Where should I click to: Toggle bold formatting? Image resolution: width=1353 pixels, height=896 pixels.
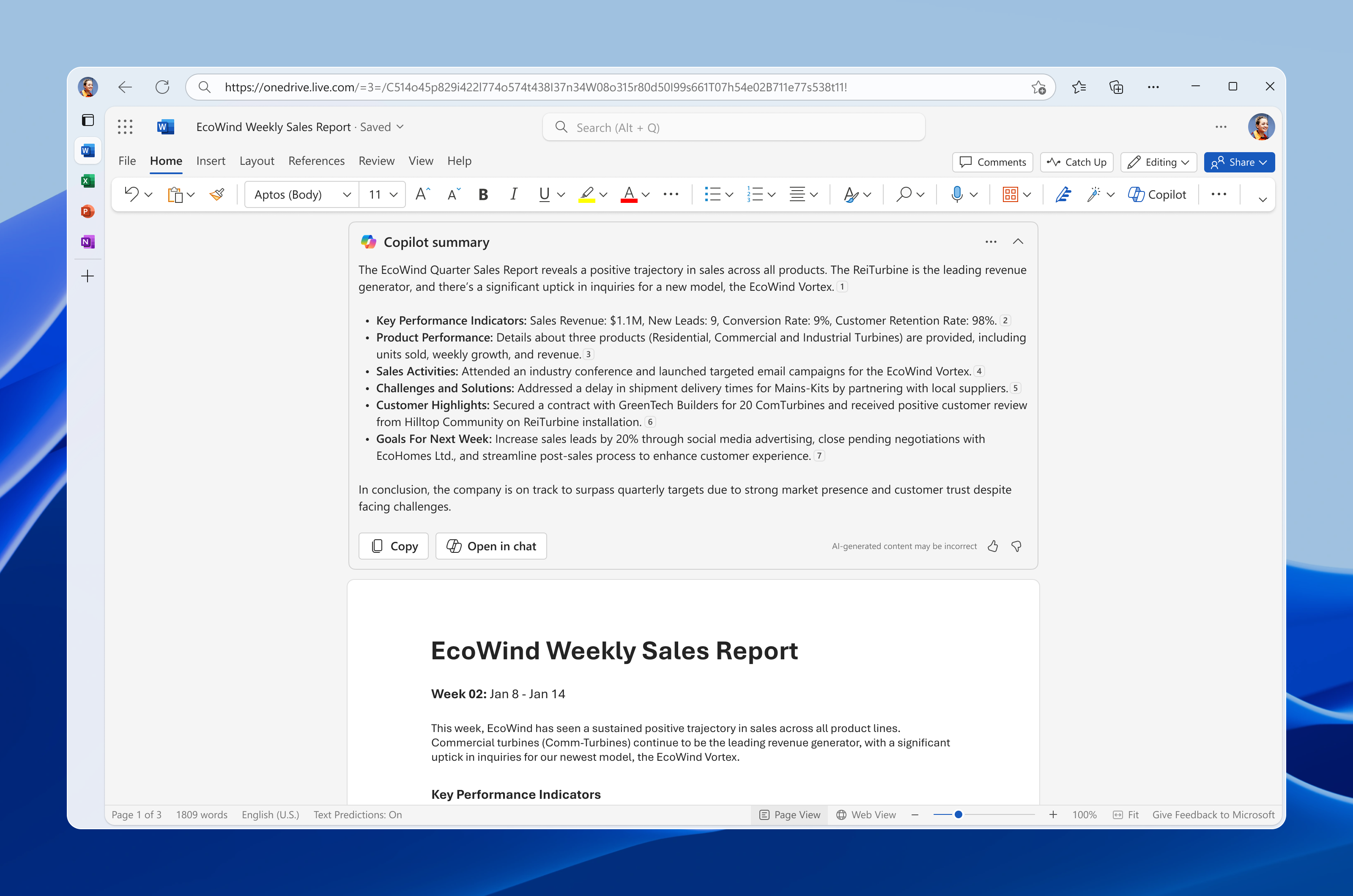point(483,195)
